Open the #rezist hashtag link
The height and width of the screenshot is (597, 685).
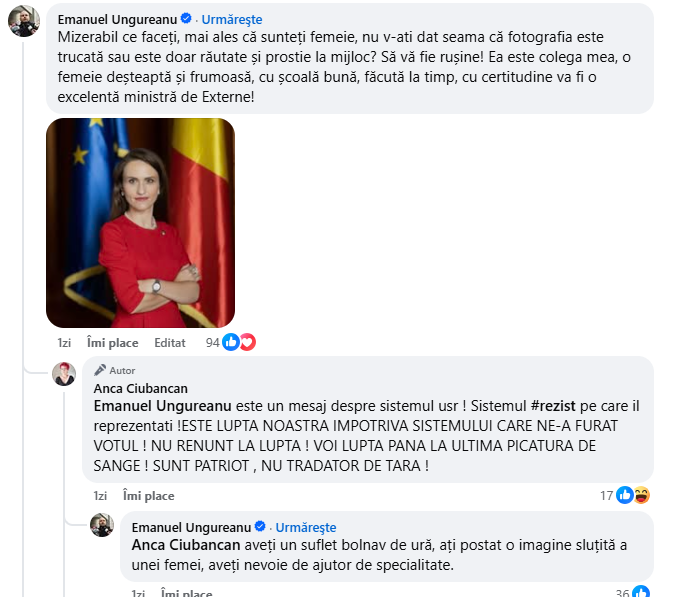point(553,406)
